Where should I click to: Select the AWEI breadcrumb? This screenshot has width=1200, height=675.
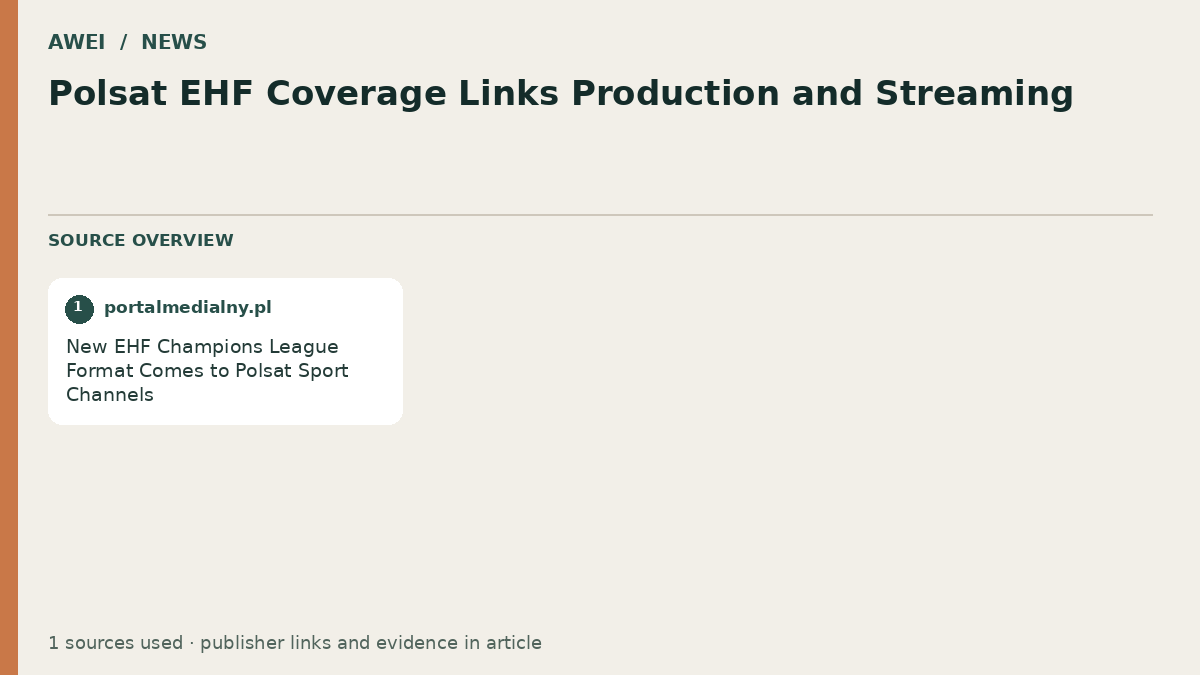pos(76,43)
